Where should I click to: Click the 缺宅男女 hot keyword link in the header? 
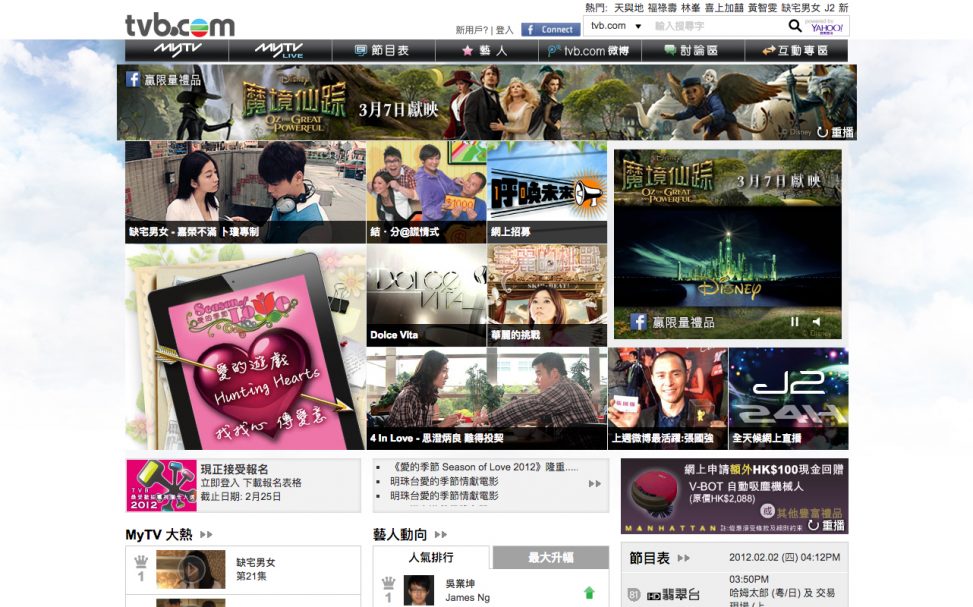800,7
